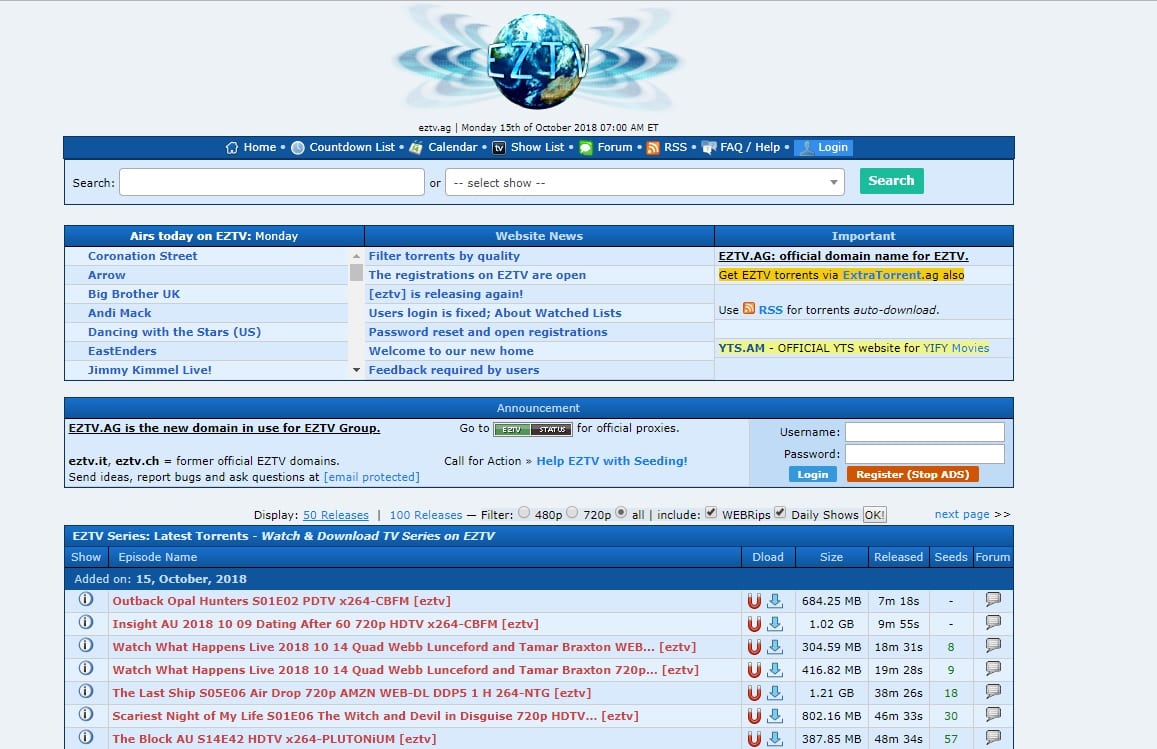Click the magnet icon for Outback Opal Hunters
This screenshot has width=1157, height=749.
(753, 598)
